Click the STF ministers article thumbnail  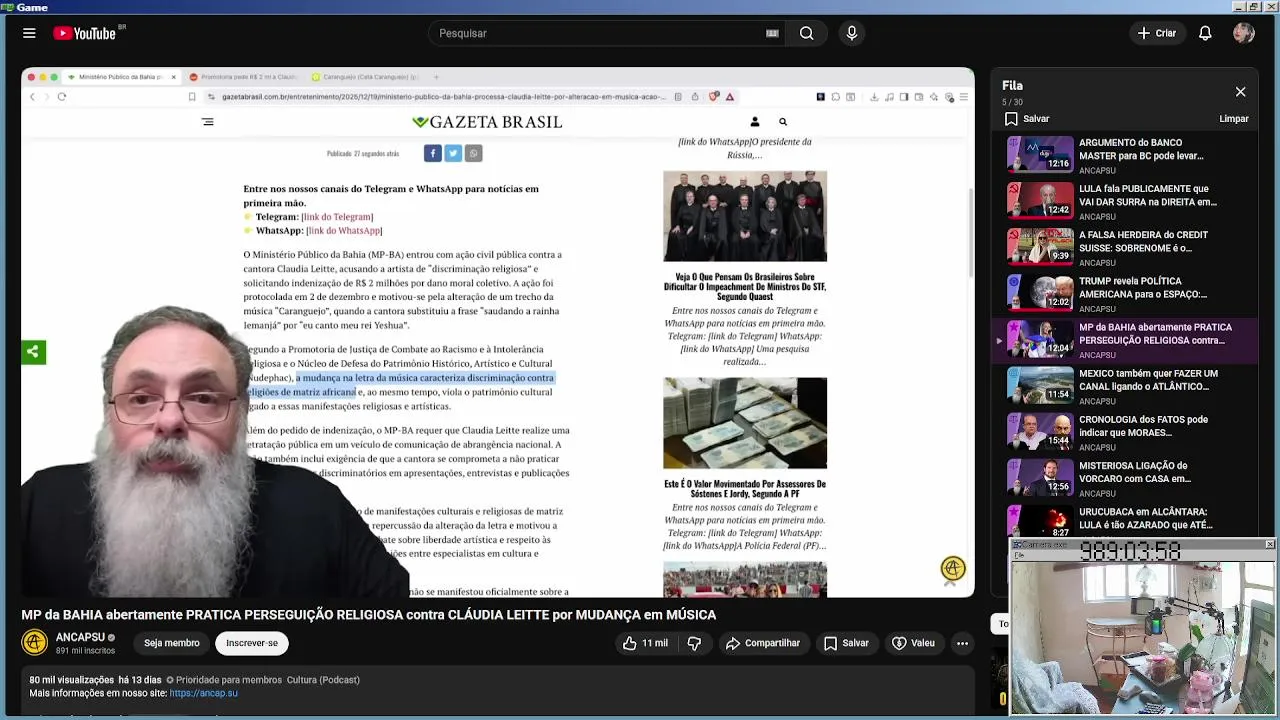point(745,216)
